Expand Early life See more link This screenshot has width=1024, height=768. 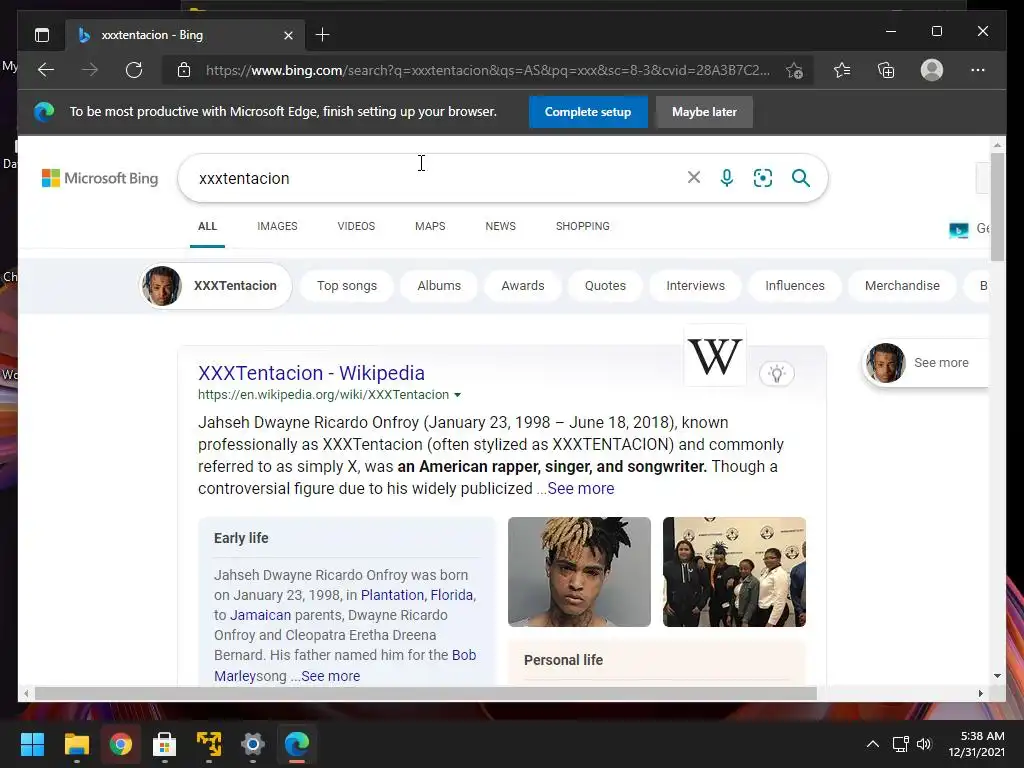330,676
